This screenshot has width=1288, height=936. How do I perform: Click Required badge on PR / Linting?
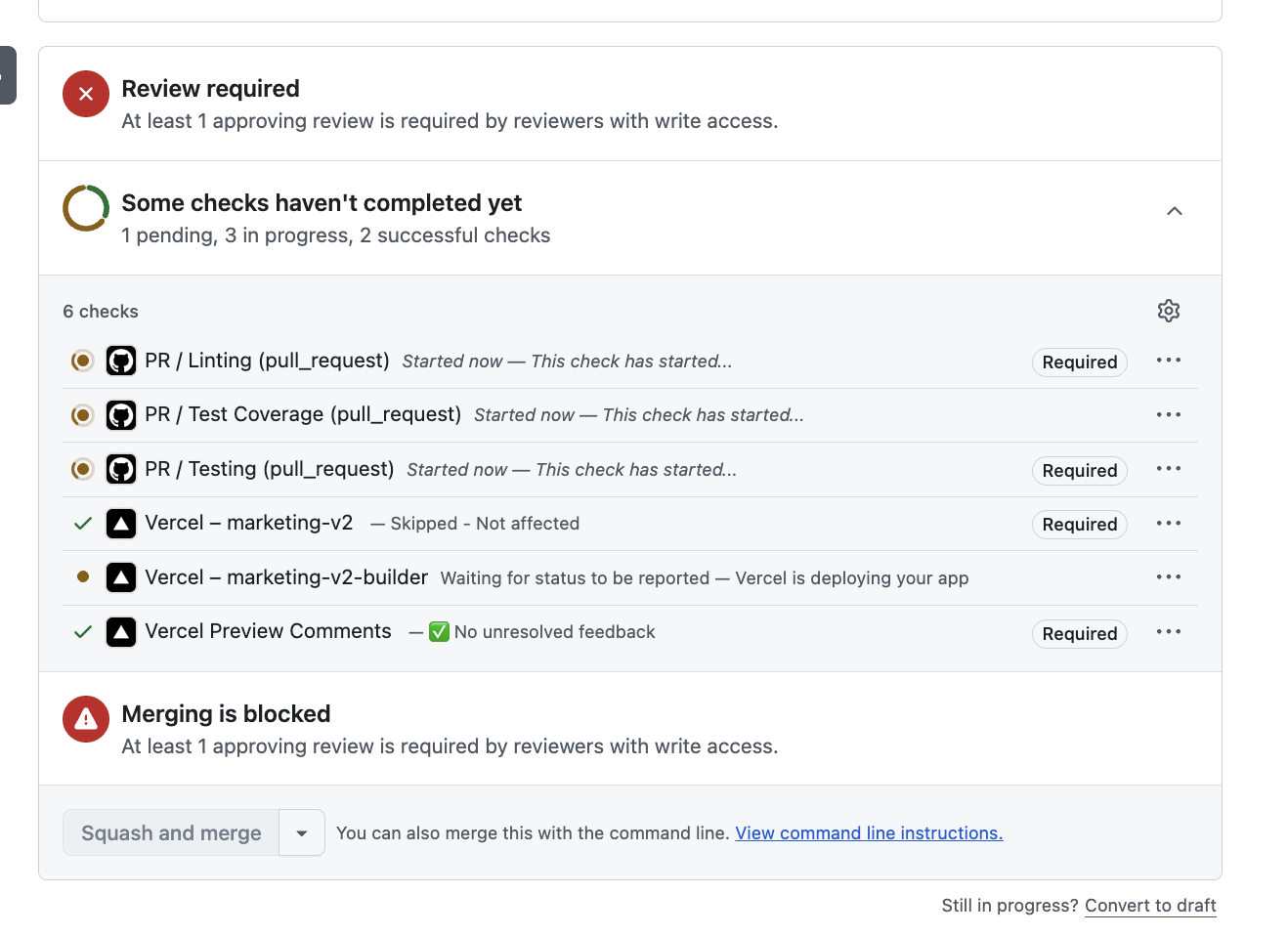pos(1080,362)
